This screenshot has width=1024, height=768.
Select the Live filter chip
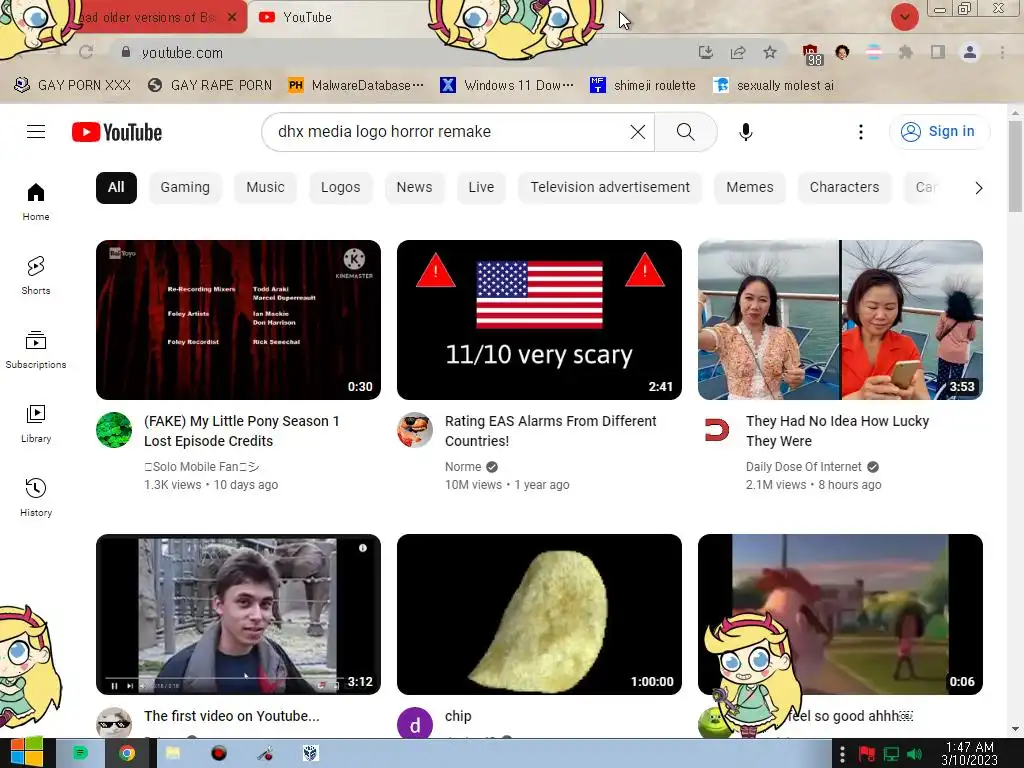(481, 187)
